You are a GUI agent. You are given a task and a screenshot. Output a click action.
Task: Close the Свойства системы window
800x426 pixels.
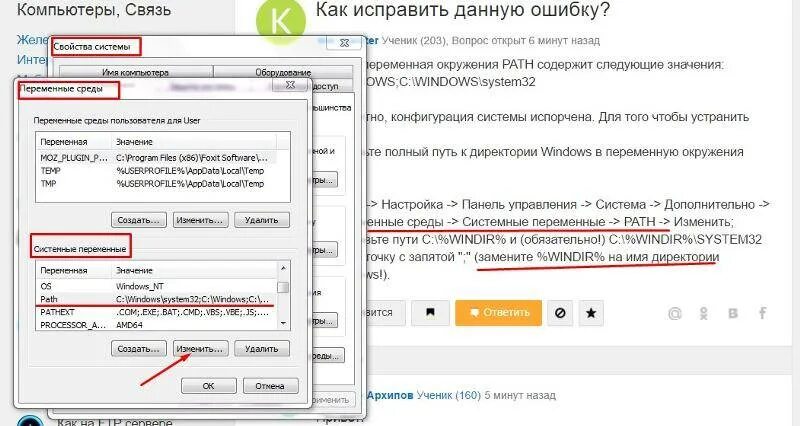[344, 43]
